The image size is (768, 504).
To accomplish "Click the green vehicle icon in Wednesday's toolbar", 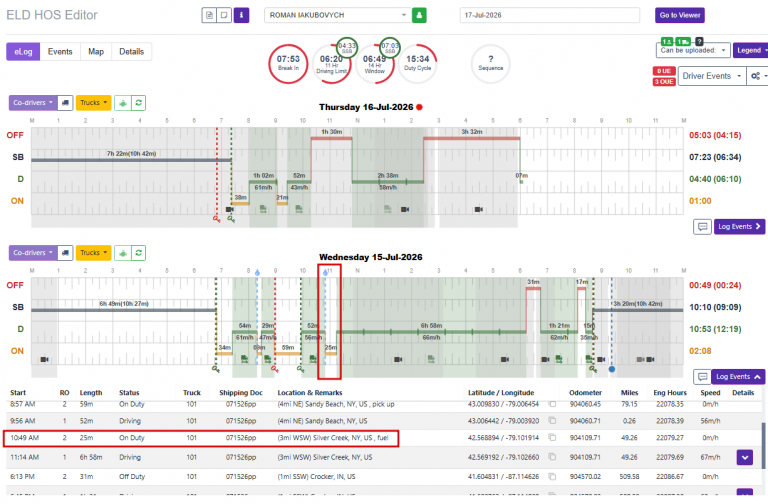I will tap(123, 253).
